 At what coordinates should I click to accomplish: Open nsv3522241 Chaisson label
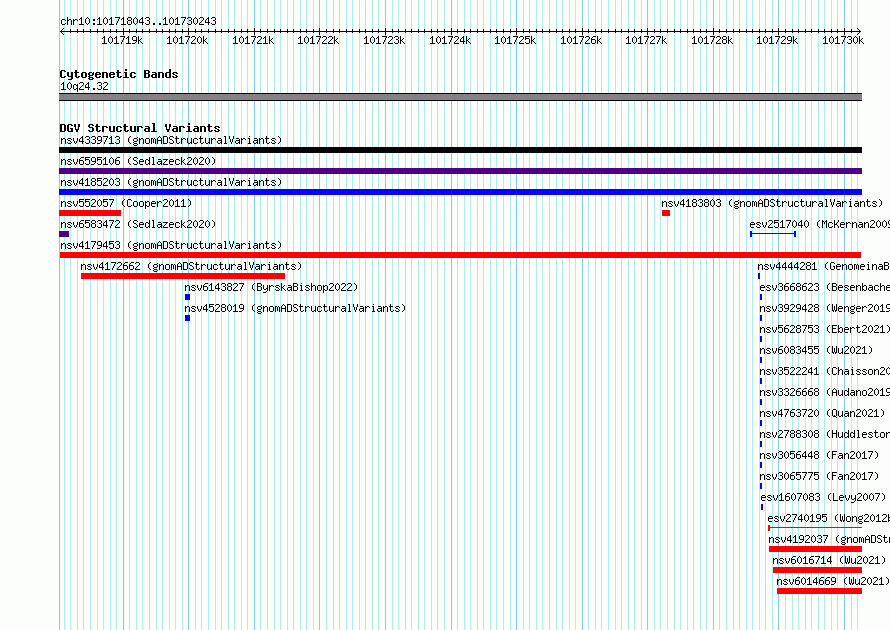coord(825,371)
